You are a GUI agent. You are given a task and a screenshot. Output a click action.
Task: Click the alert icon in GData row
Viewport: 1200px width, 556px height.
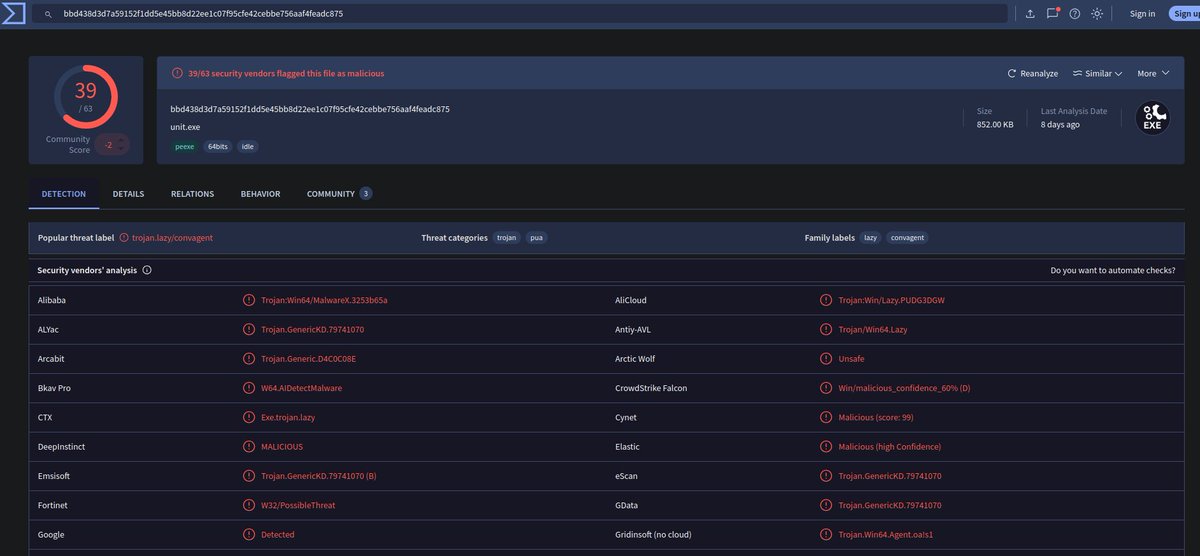coord(826,506)
